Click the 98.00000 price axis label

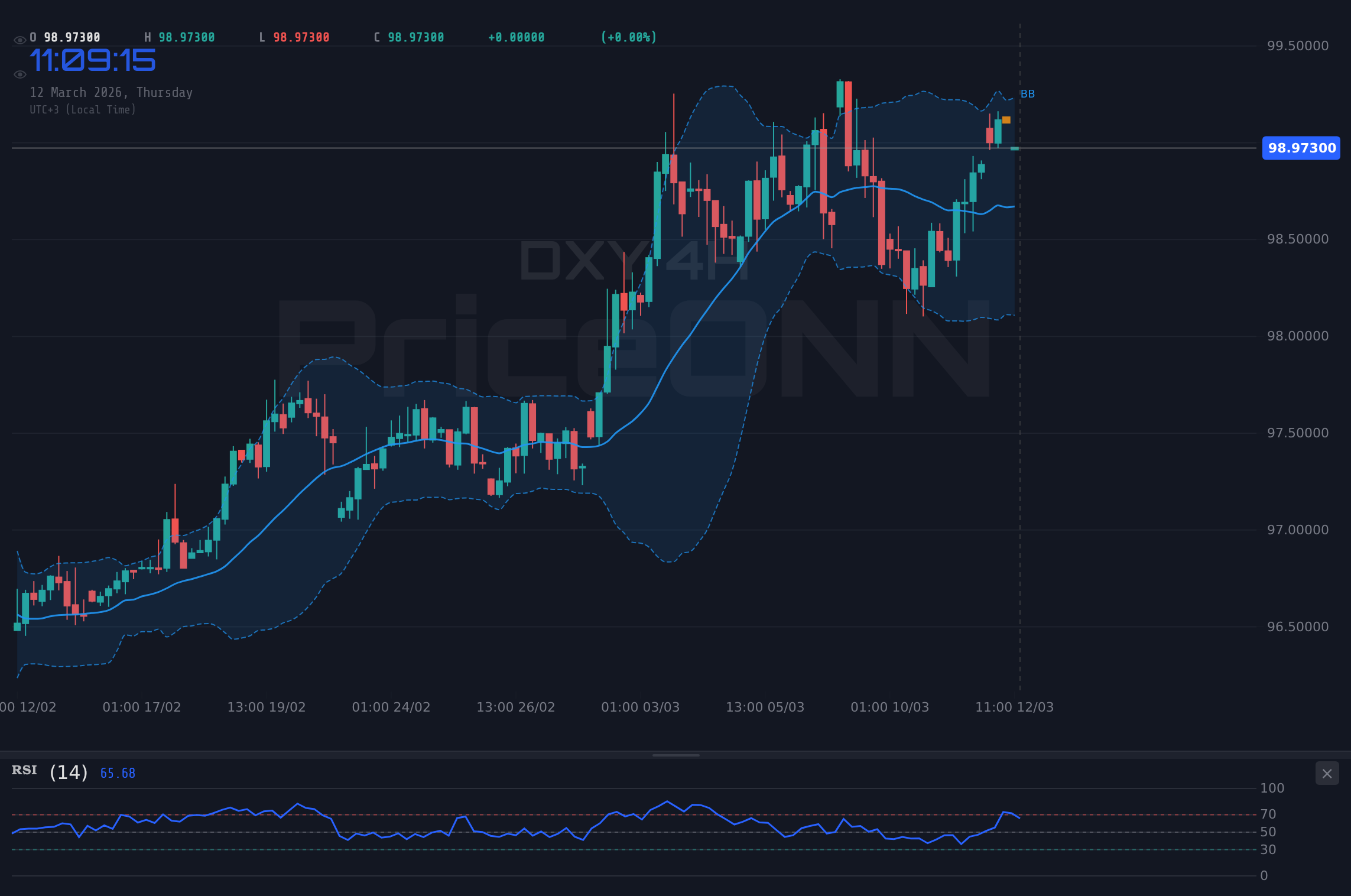tap(1298, 336)
